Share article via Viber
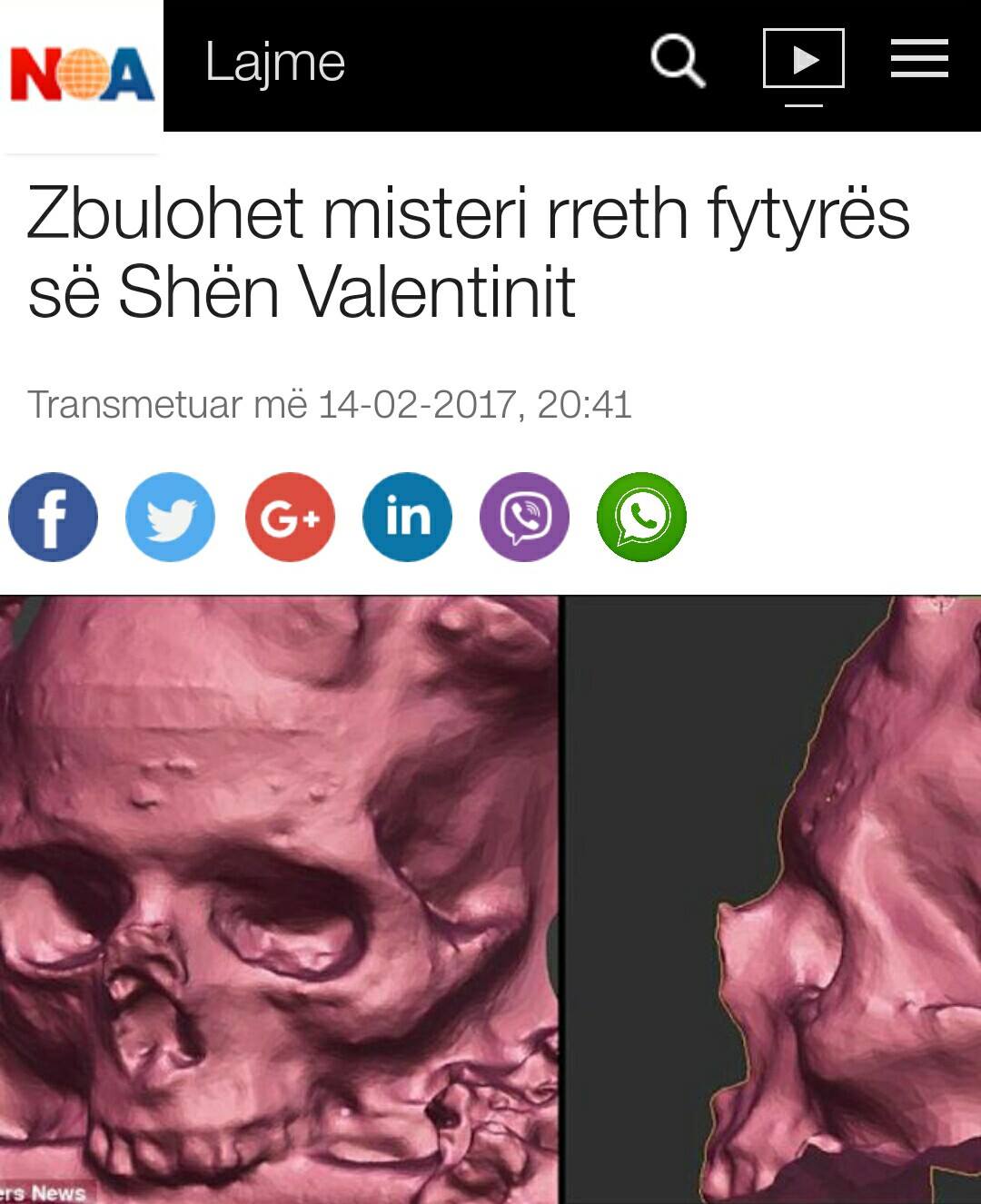 point(524,517)
